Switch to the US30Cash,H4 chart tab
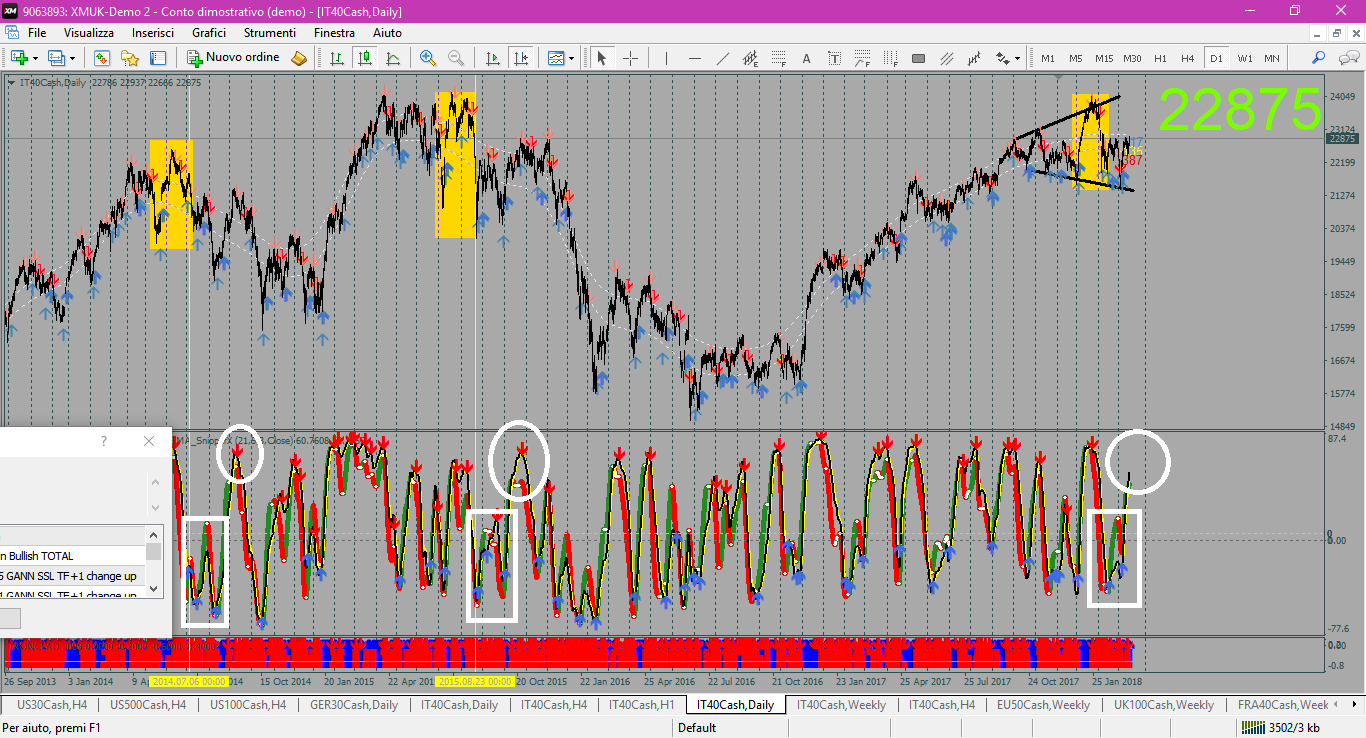 [x=53, y=705]
